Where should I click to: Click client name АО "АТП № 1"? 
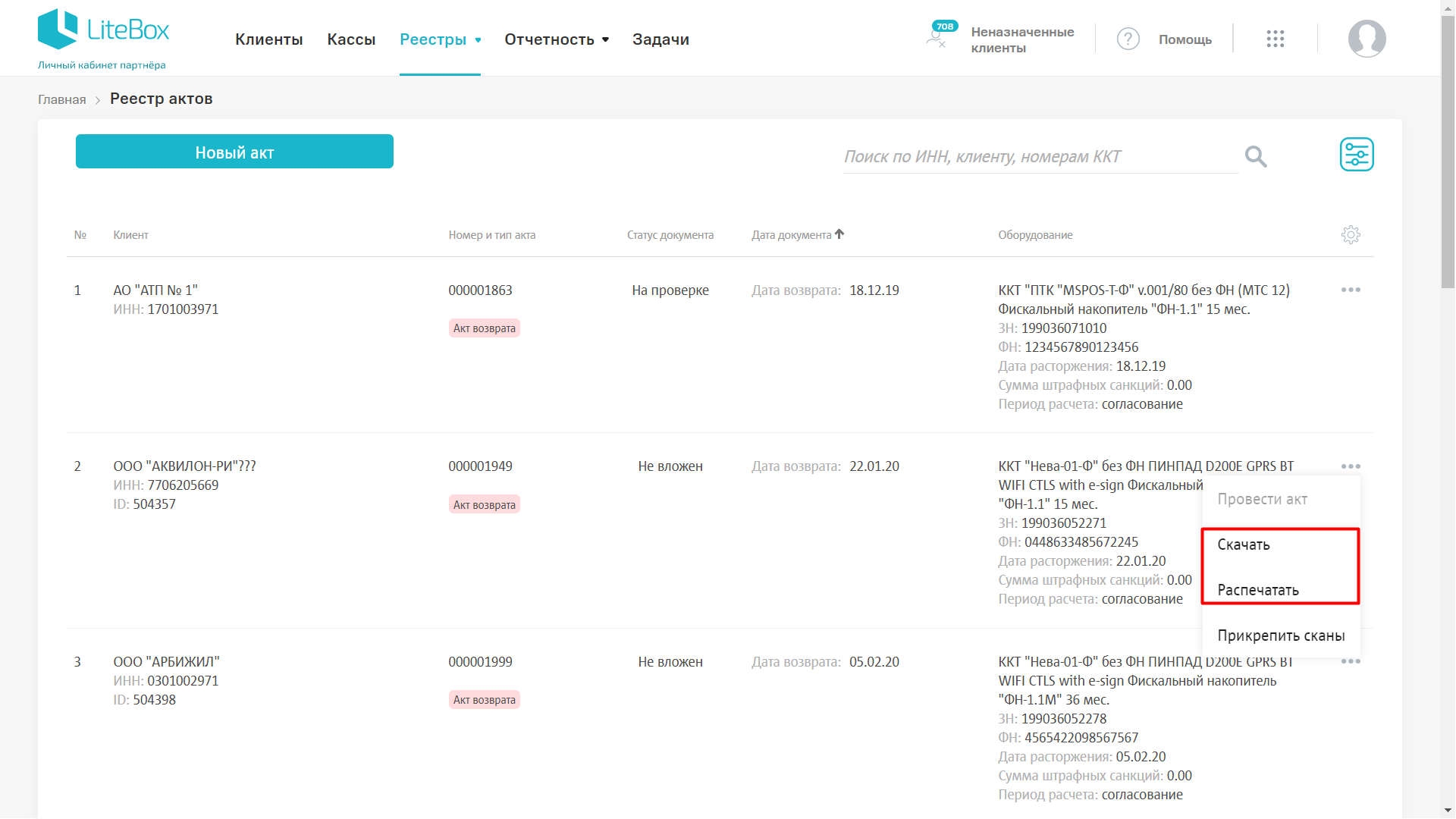(155, 290)
